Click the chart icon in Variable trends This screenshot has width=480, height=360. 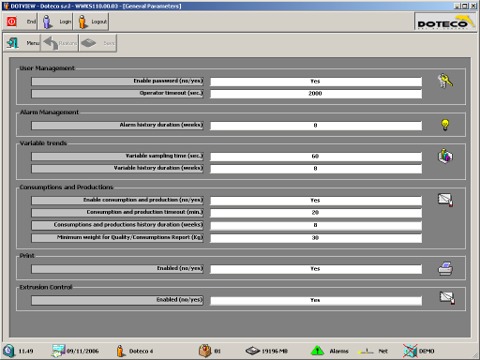tap(445, 156)
